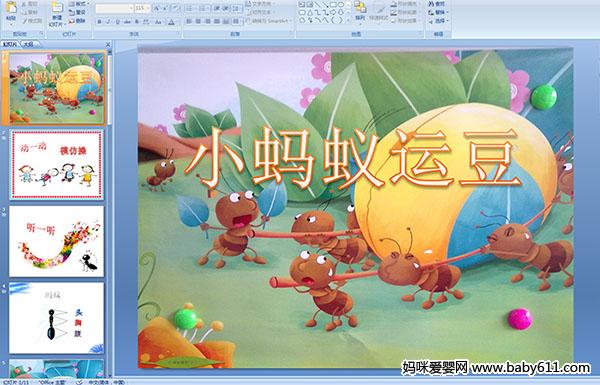Click the Reset slide icon
The image size is (600, 385).
click(77, 12)
